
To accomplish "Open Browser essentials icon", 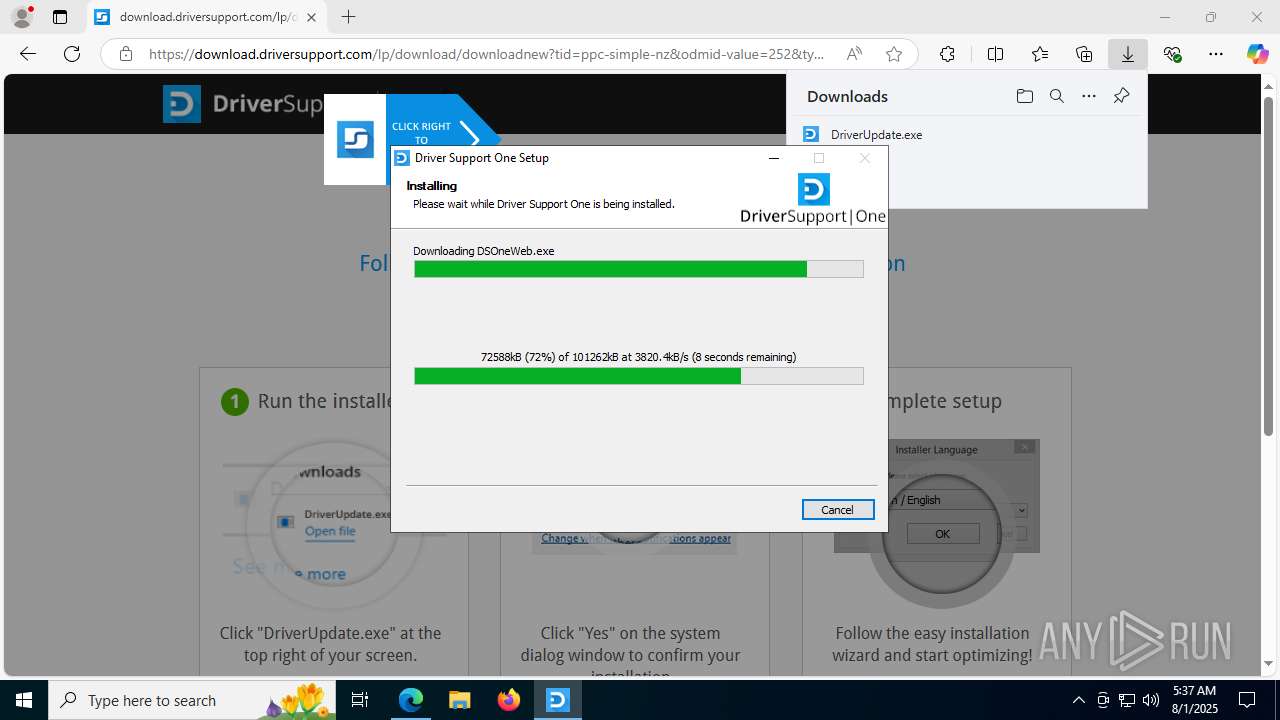I will point(1172,54).
